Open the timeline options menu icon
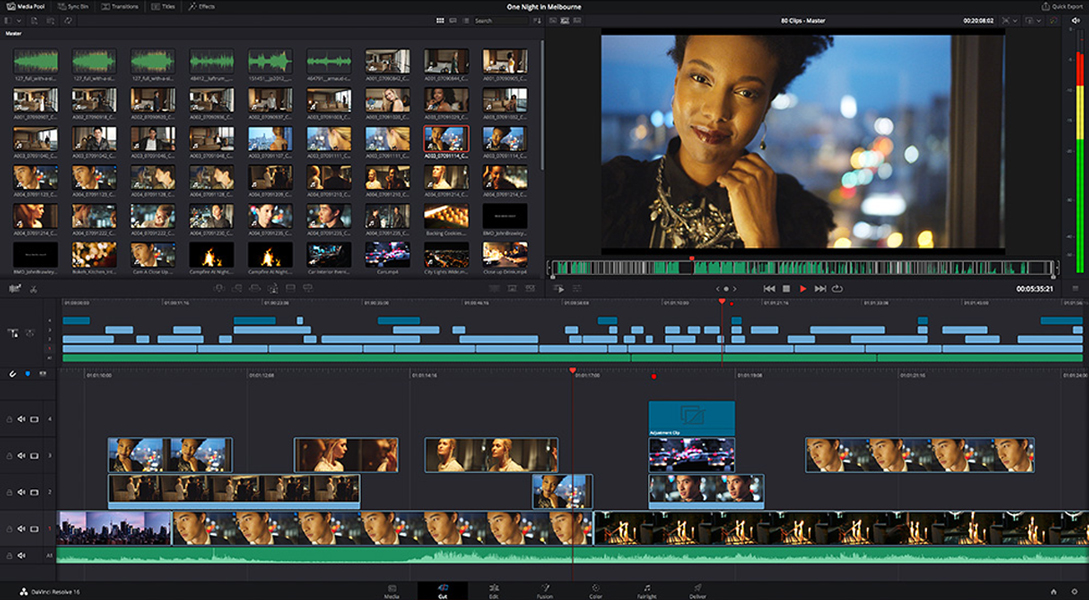The image size is (1089, 600). (x=1076, y=288)
